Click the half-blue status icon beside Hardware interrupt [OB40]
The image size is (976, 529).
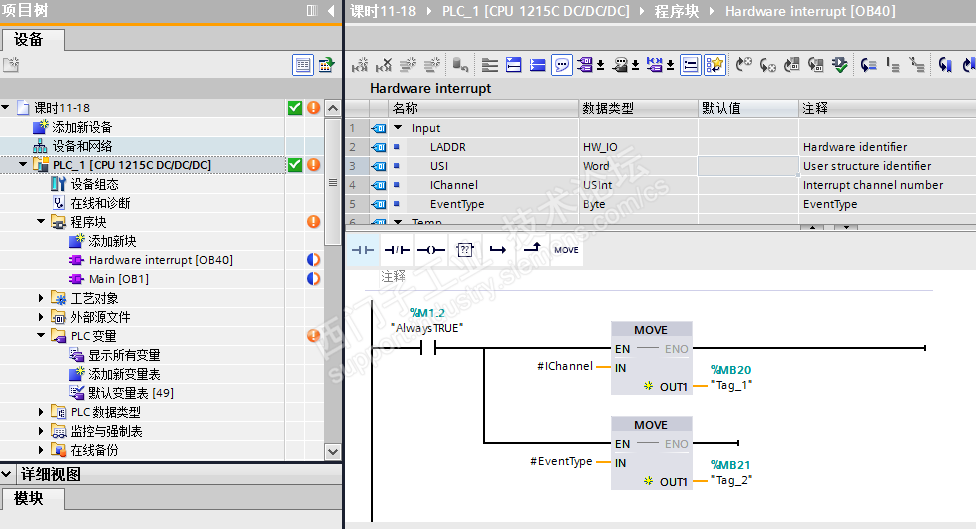click(x=314, y=260)
